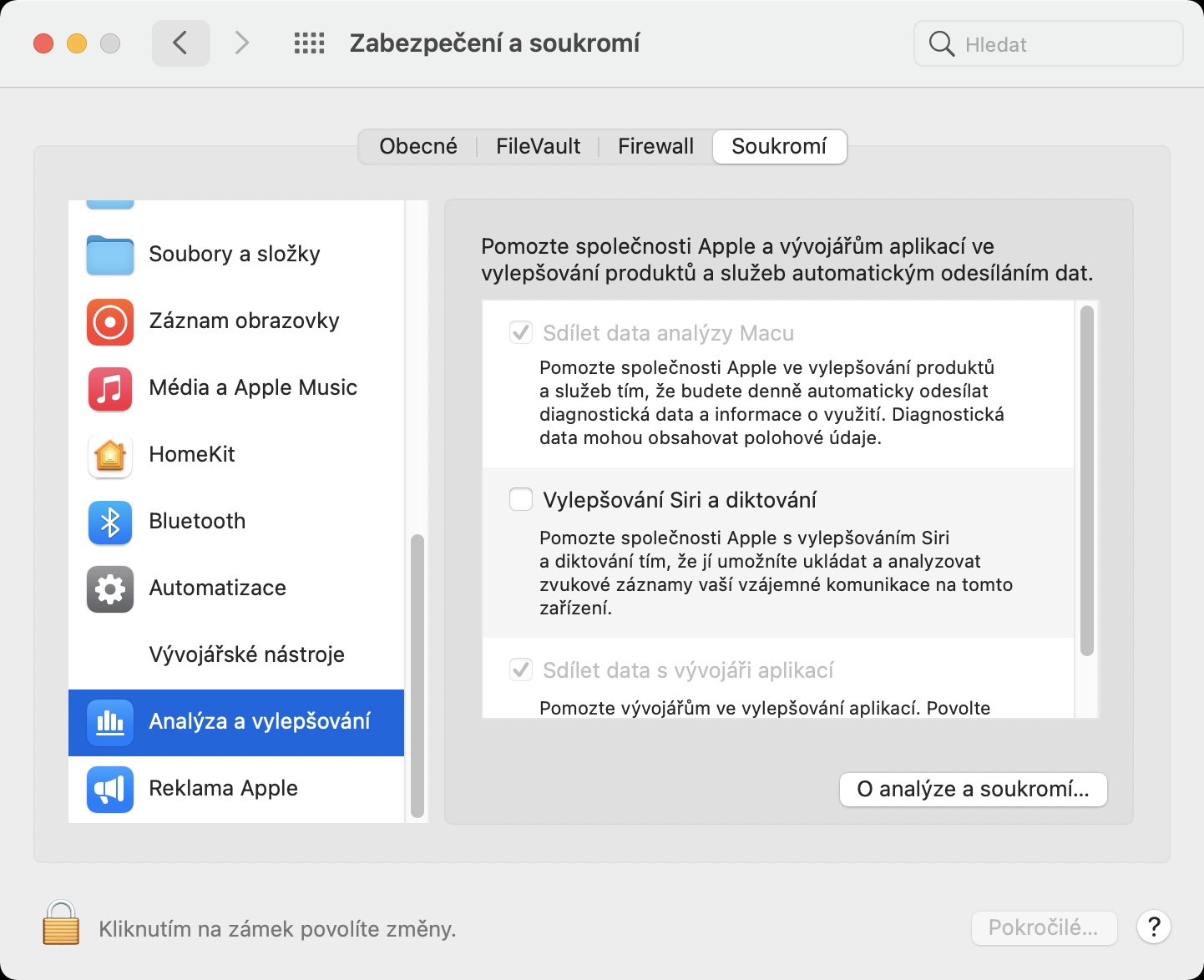Select the Bluetooth icon in sidebar
The height and width of the screenshot is (980, 1204).
pos(110,522)
